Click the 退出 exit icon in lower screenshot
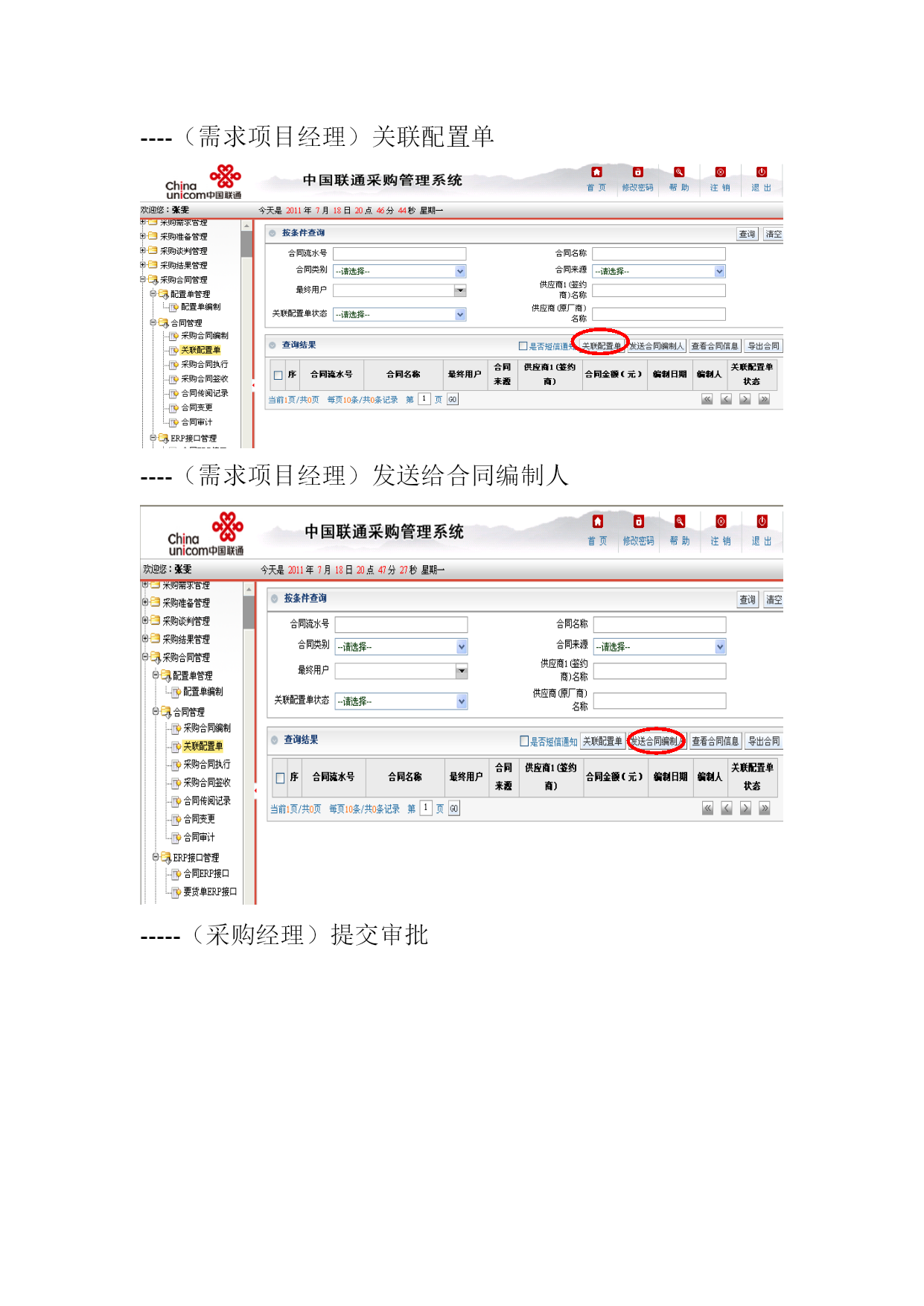924x1306 pixels. [x=762, y=521]
